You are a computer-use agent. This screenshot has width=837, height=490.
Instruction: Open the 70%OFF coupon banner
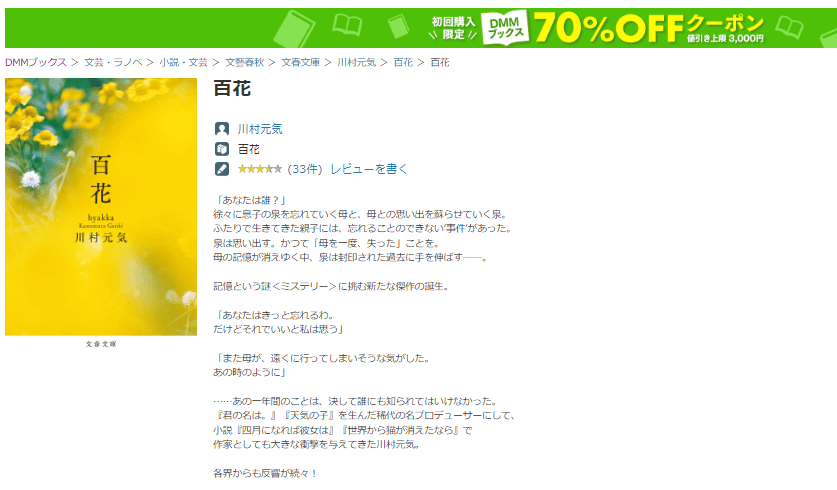click(x=421, y=28)
